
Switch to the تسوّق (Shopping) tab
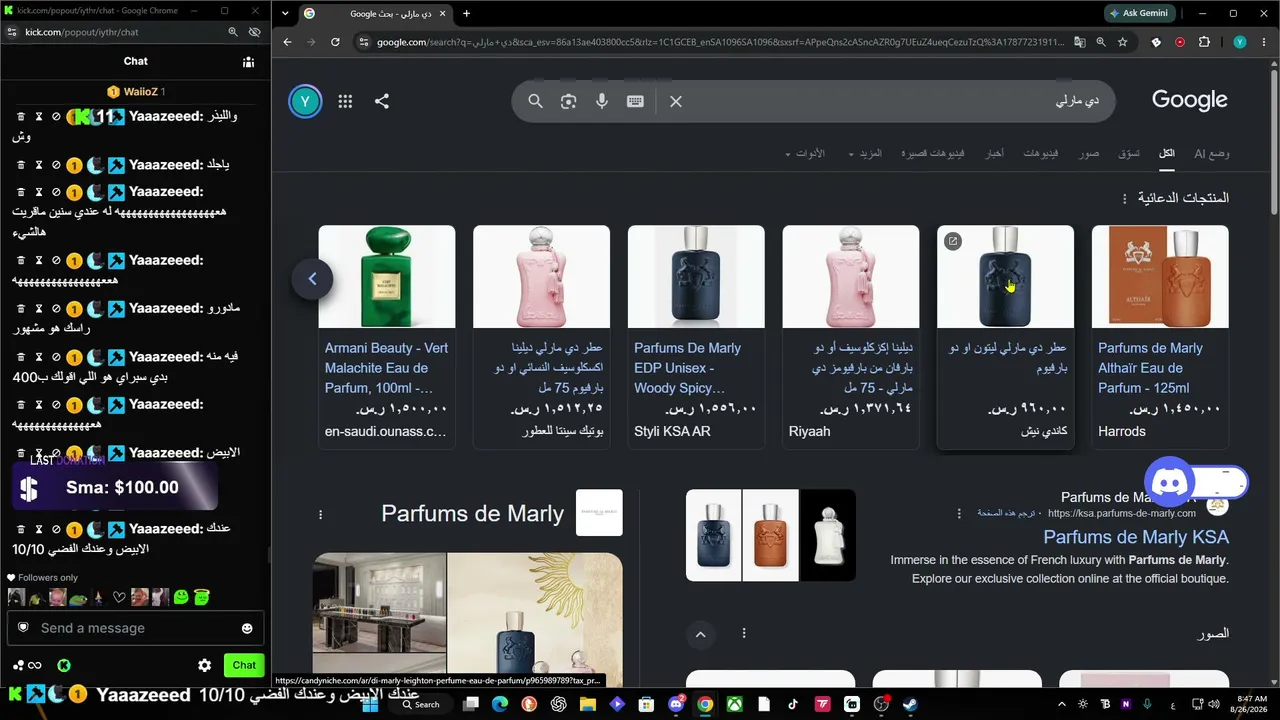coord(1129,153)
